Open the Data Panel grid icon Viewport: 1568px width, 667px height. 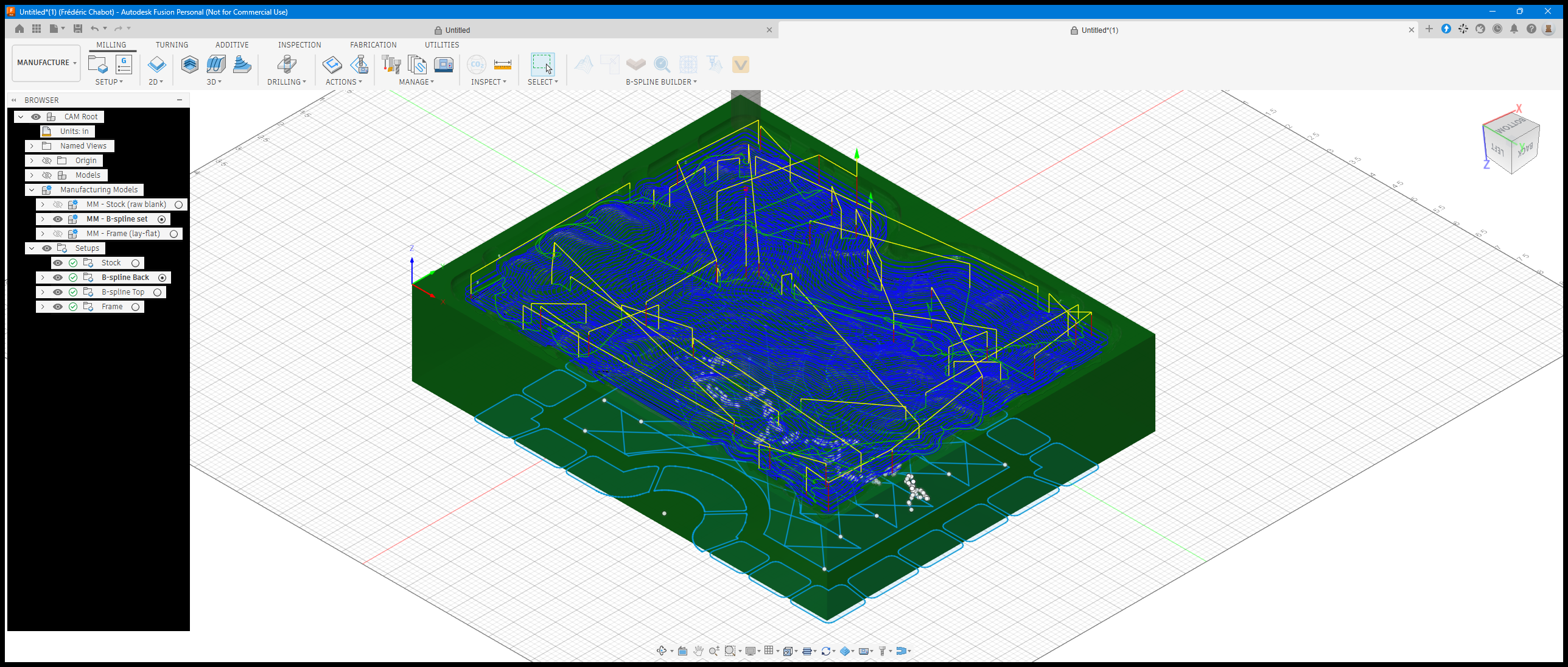click(37, 29)
